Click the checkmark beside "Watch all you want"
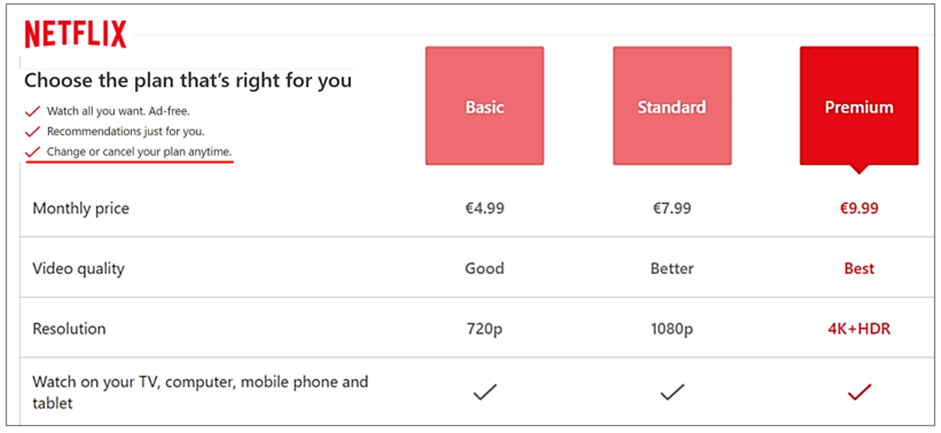Screen dimensions: 941x433 (x=32, y=111)
